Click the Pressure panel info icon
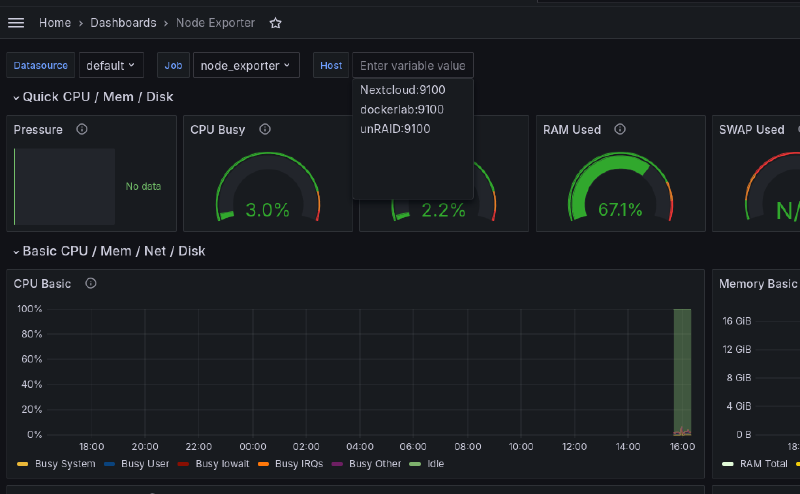This screenshot has width=800, height=494. pyautogui.click(x=82, y=129)
